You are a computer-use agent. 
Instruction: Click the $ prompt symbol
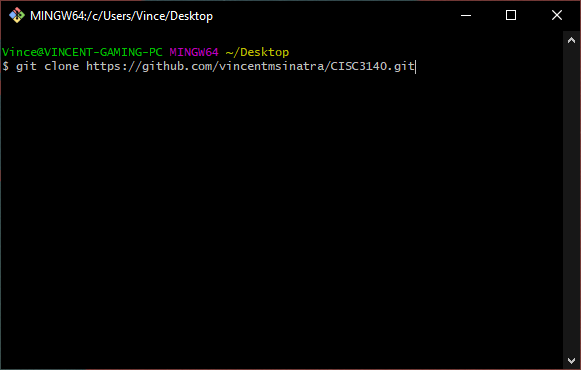pos(6,66)
